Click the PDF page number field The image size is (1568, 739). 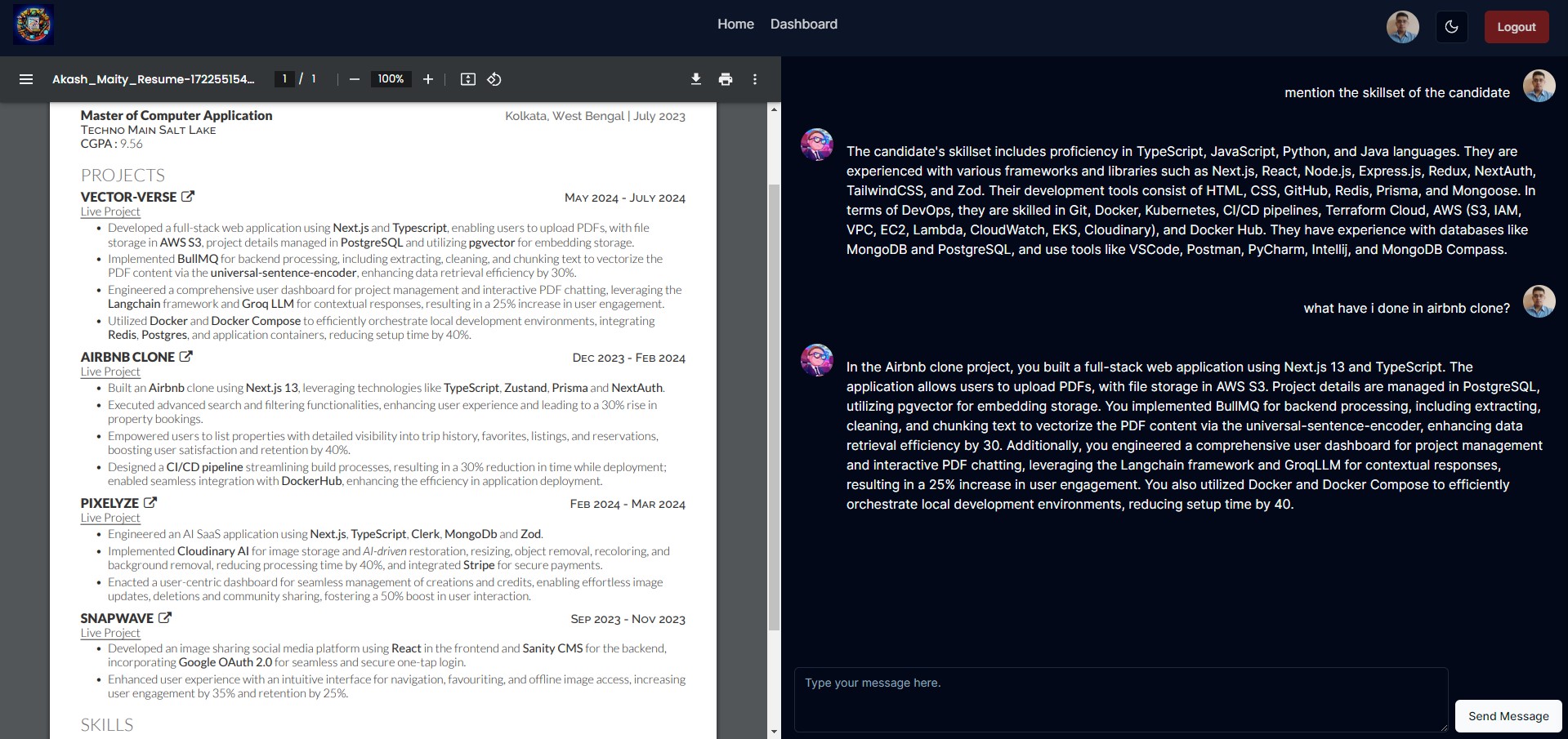[284, 79]
